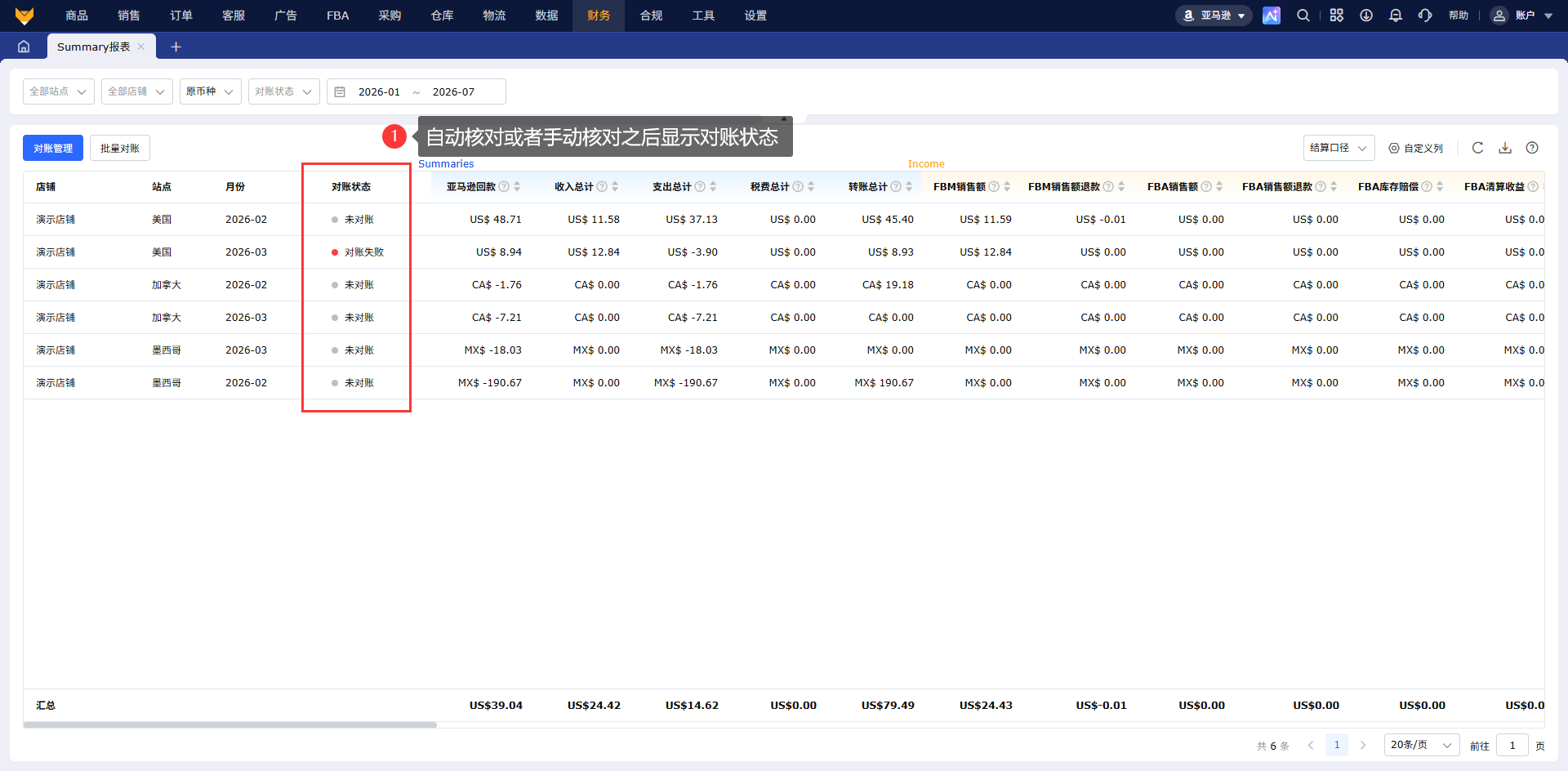Open the 广告 menu

(286, 16)
